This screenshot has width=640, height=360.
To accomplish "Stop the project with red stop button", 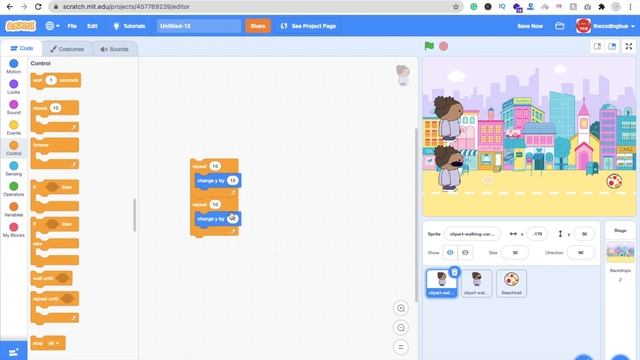I will tap(444, 46).
